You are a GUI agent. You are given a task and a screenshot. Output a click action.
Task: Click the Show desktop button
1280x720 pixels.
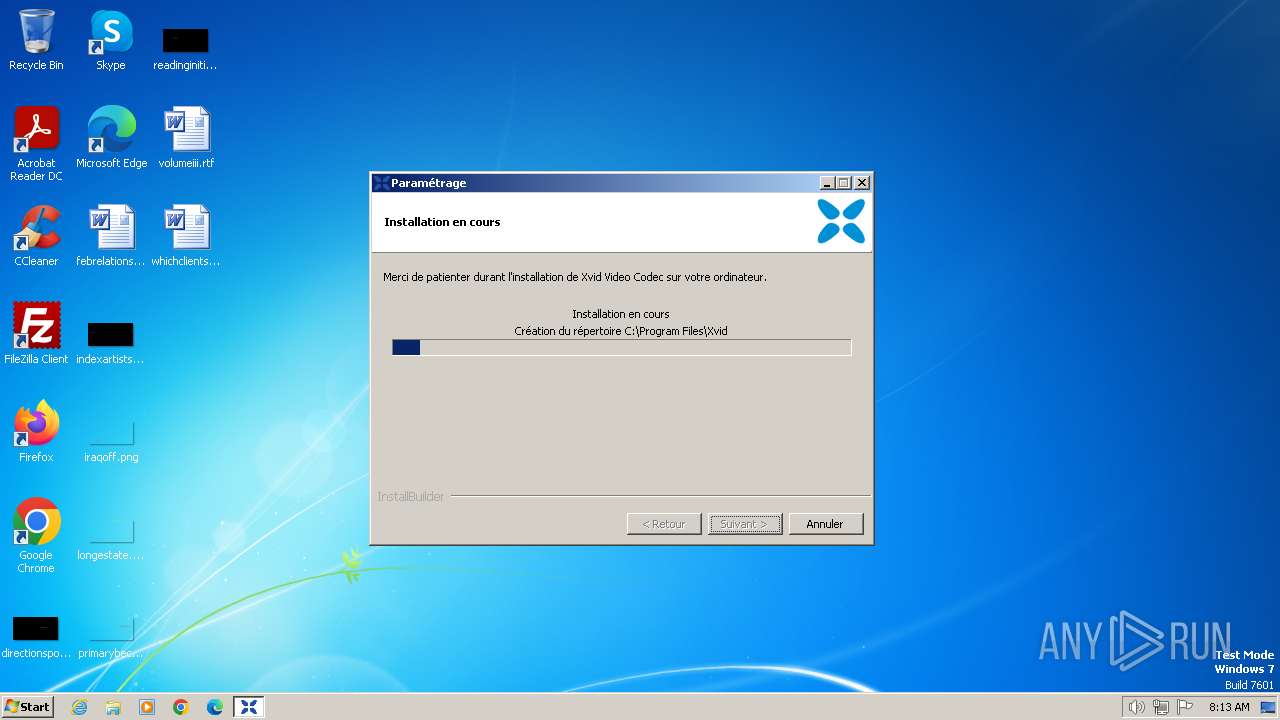pos(1269,707)
